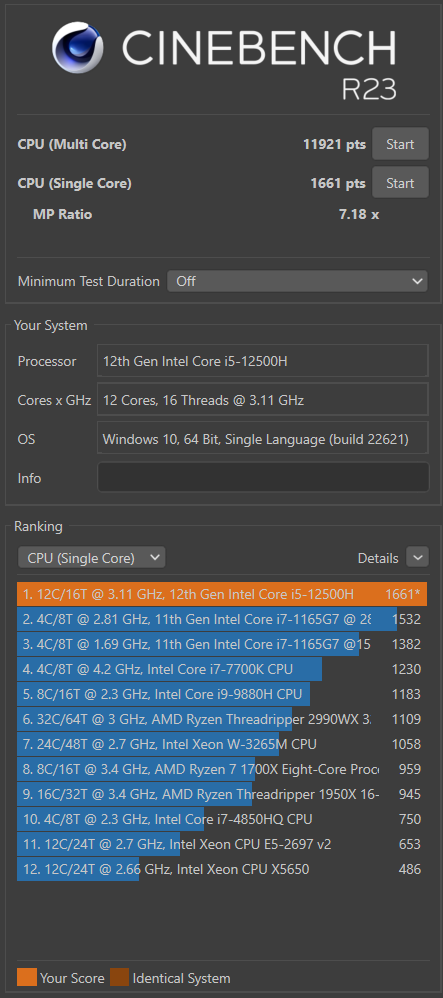
Task: Click the Cores x GHz field
Action: (x=263, y=400)
